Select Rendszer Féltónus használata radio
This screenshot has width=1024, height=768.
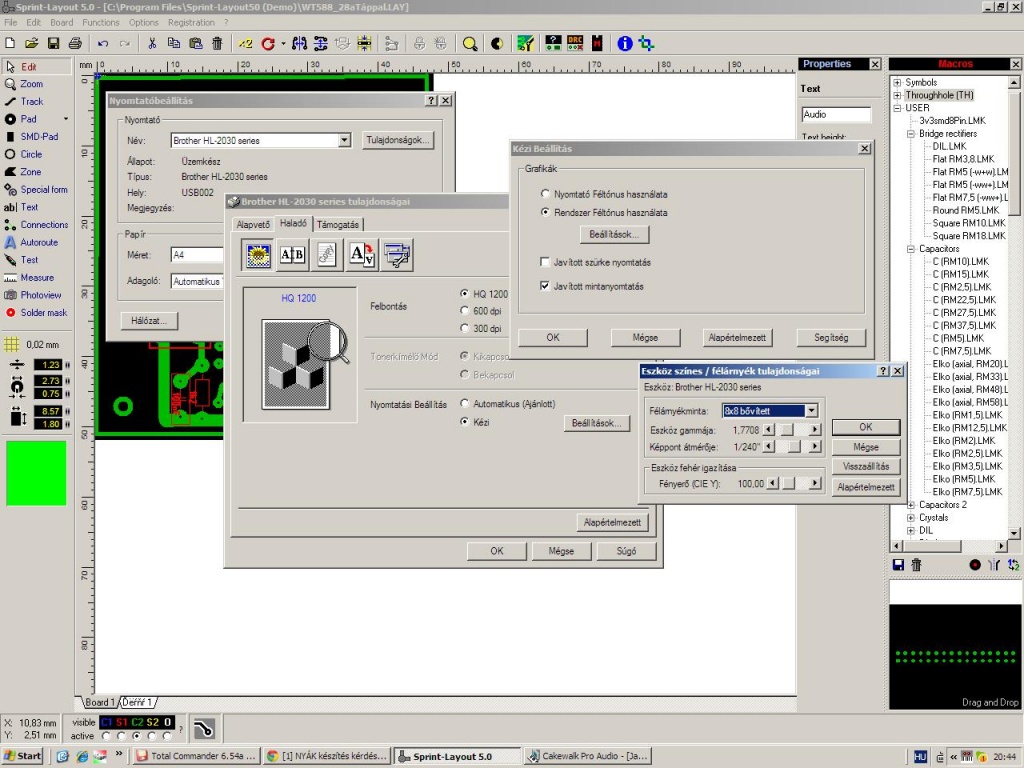pyautogui.click(x=545, y=212)
